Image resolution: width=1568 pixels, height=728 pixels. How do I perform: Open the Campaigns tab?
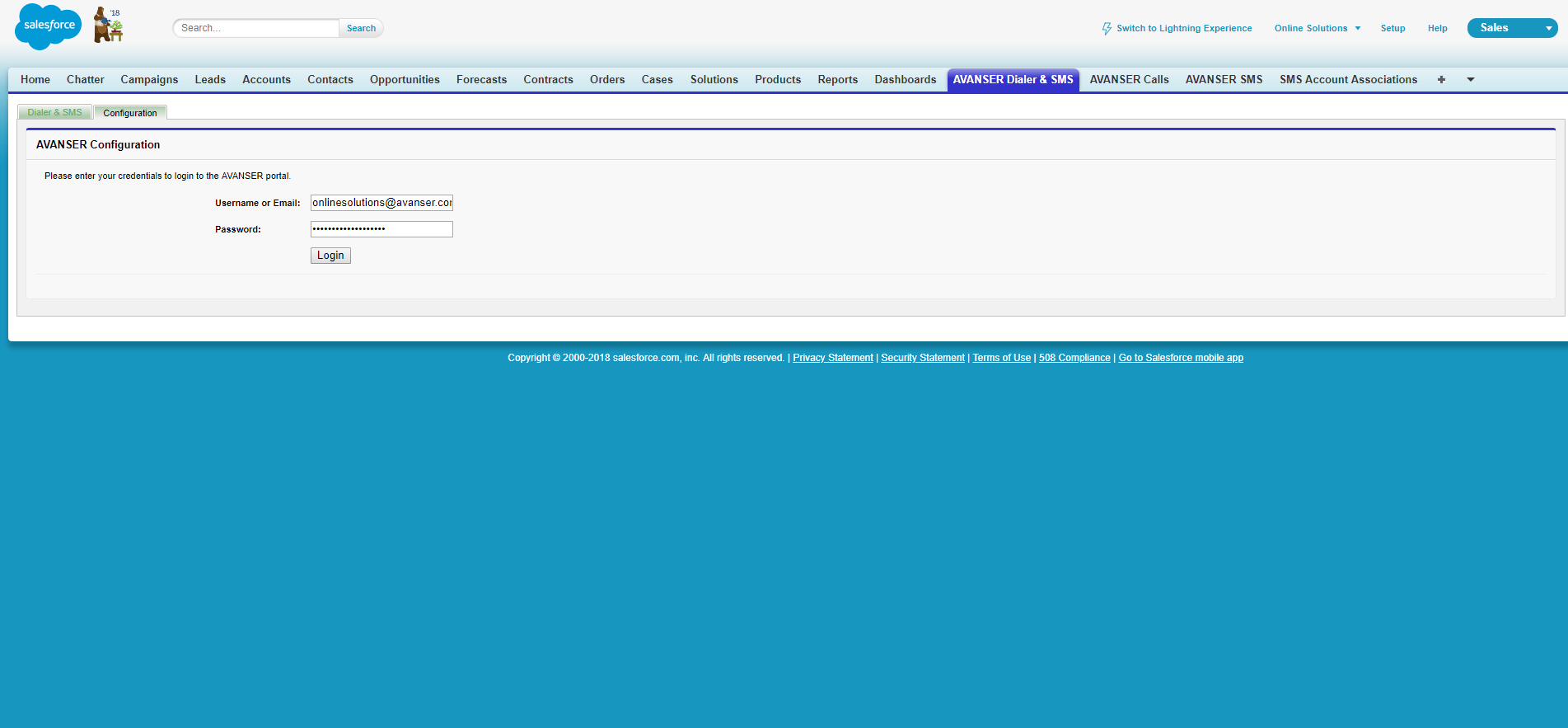coord(149,80)
